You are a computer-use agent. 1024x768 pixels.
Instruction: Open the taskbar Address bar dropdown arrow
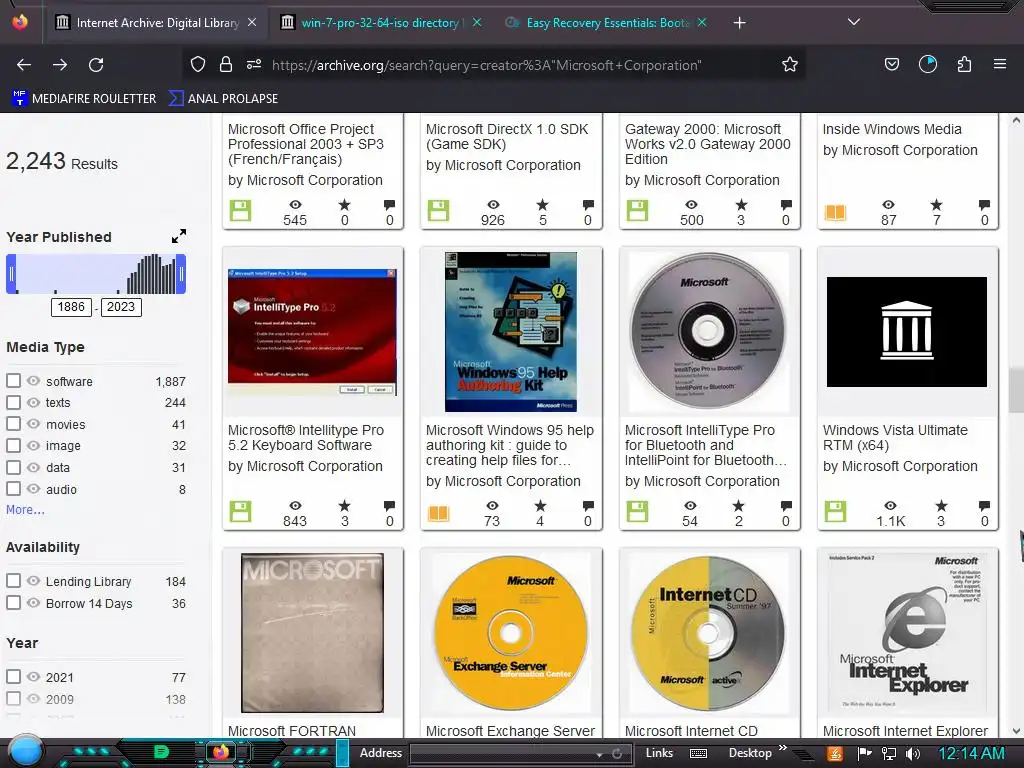coord(599,754)
